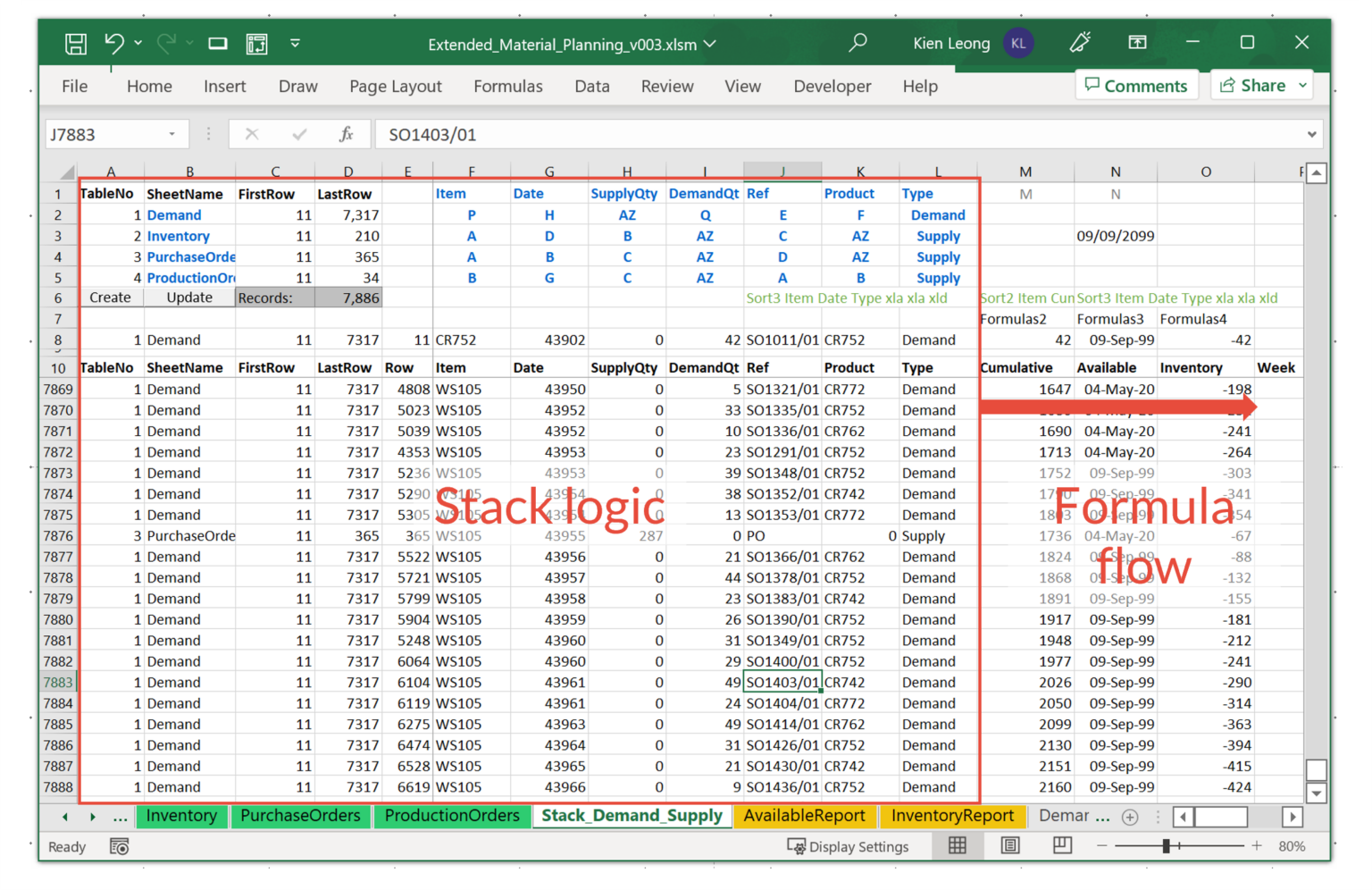Switch to Page Break Preview view icon
This screenshot has height=890, width=1372.
coord(1062,845)
